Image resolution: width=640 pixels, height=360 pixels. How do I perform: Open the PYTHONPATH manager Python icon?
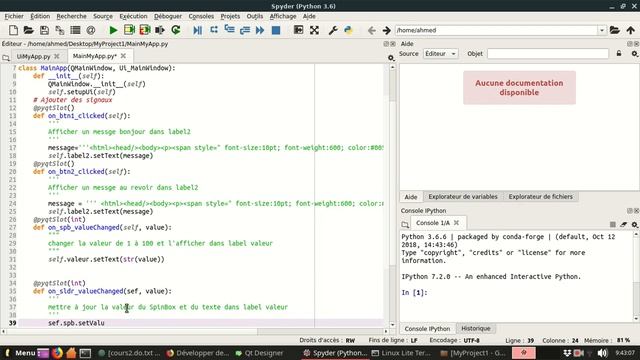pyautogui.click(x=348, y=30)
